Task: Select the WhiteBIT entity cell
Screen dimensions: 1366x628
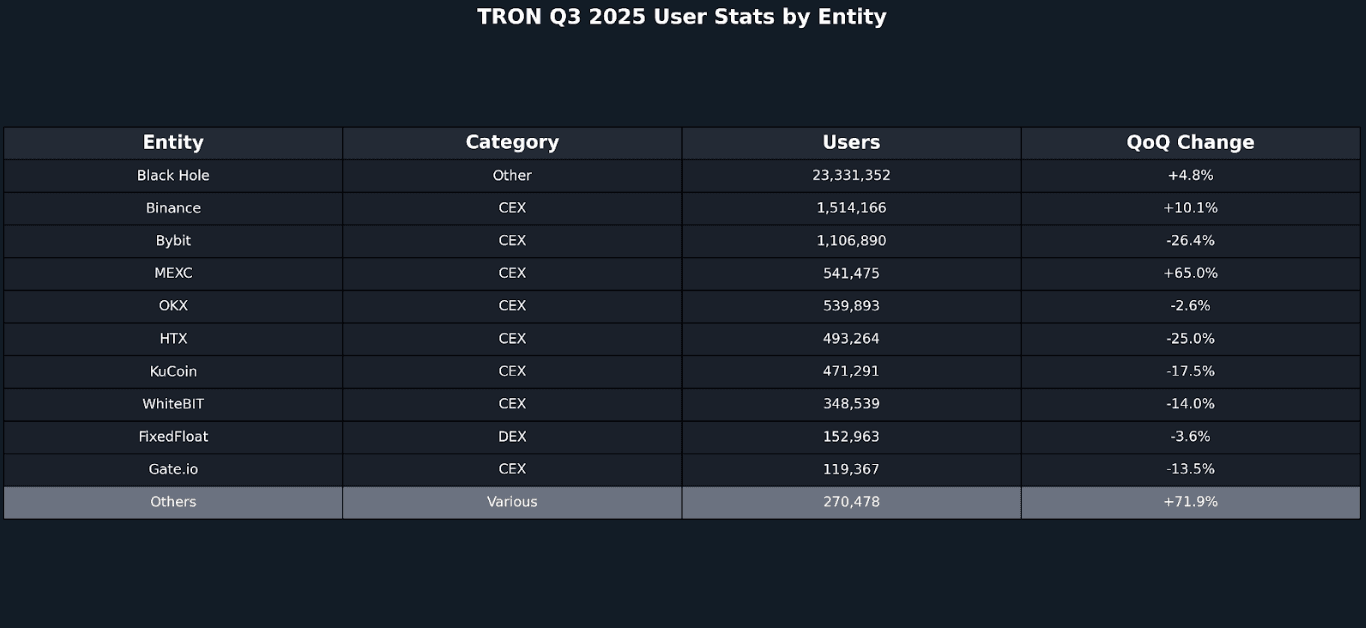Action: point(173,404)
